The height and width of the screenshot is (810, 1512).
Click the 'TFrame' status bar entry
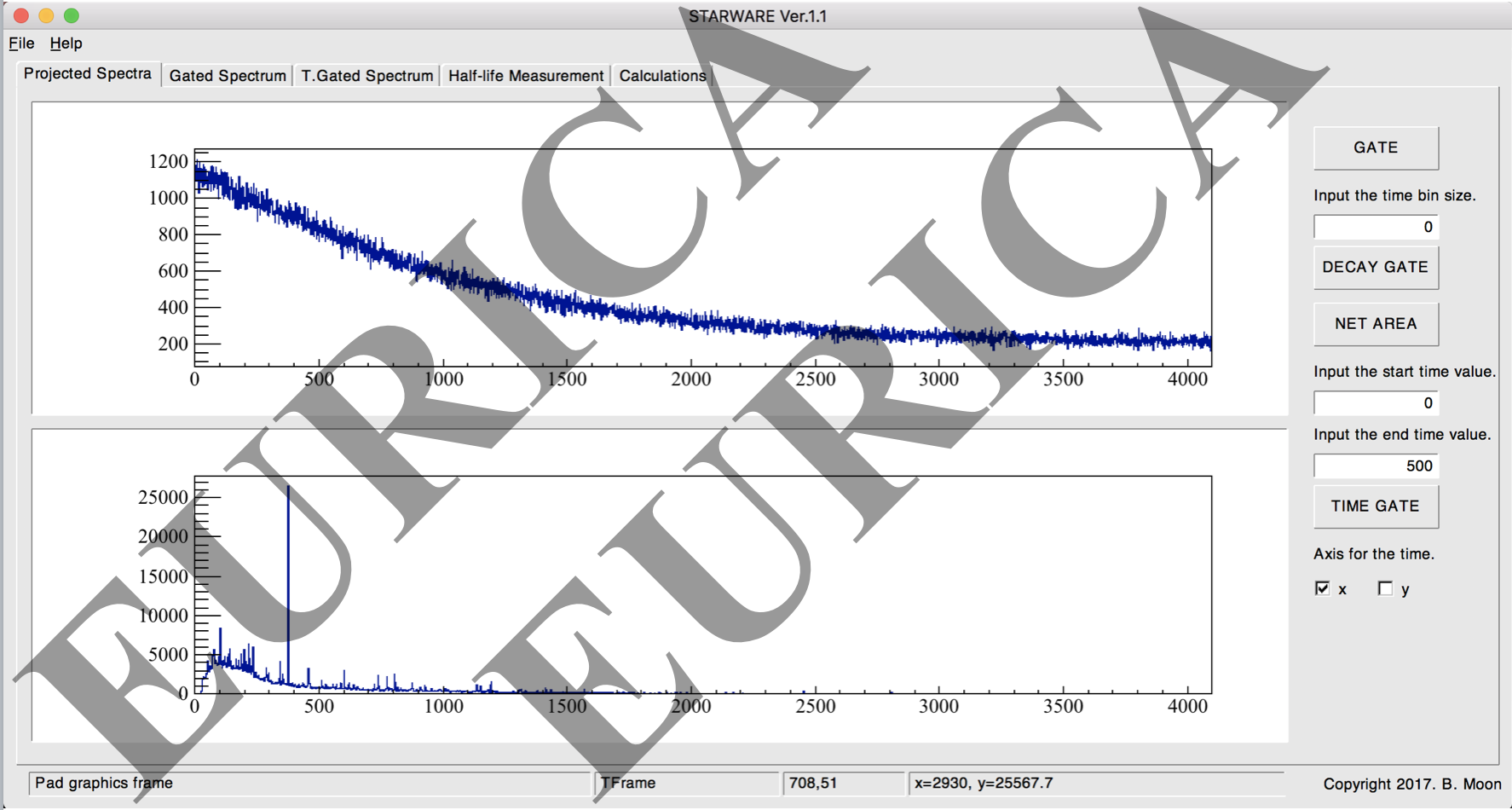[x=628, y=783]
